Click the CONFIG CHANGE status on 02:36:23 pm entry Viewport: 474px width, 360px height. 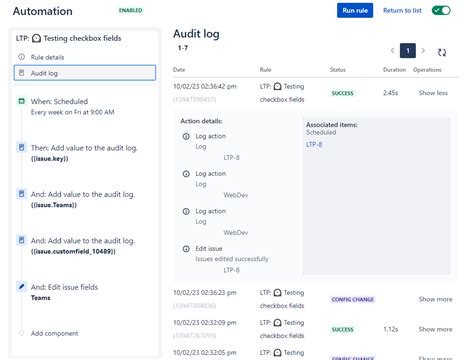click(x=353, y=300)
